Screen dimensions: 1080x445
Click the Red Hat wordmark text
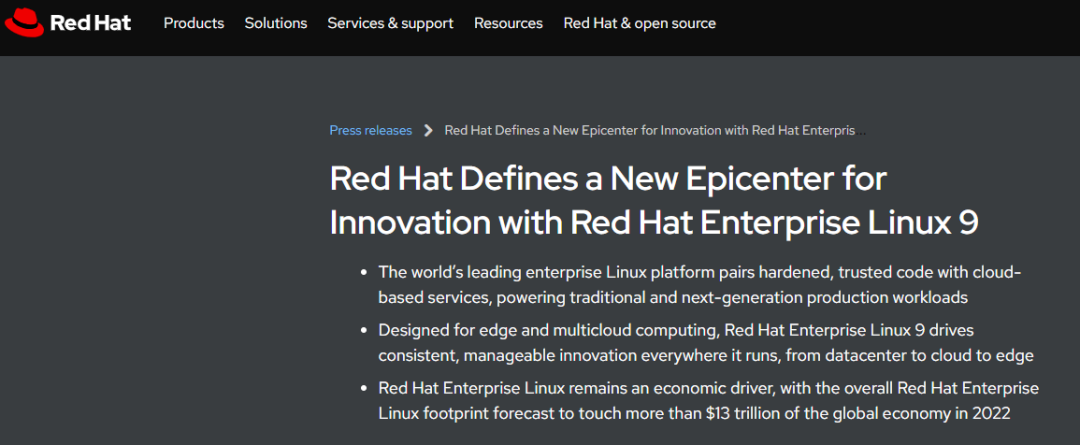[90, 23]
